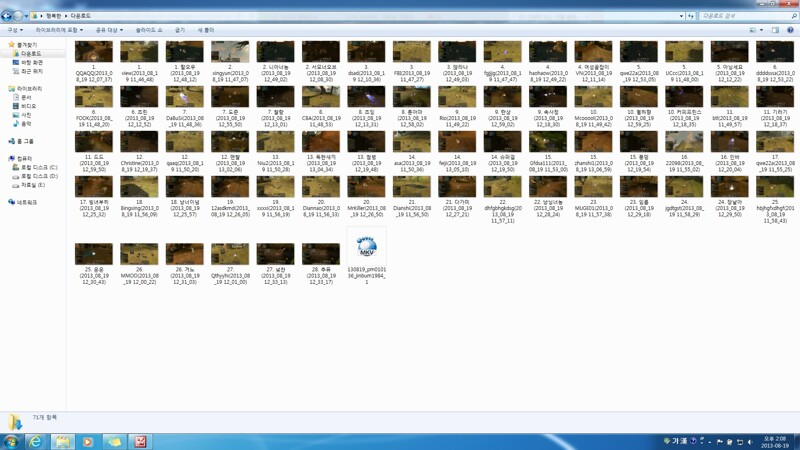This screenshot has width=800, height=450.
Task: Open Internet Explorer from the taskbar
Action: (x=37, y=441)
